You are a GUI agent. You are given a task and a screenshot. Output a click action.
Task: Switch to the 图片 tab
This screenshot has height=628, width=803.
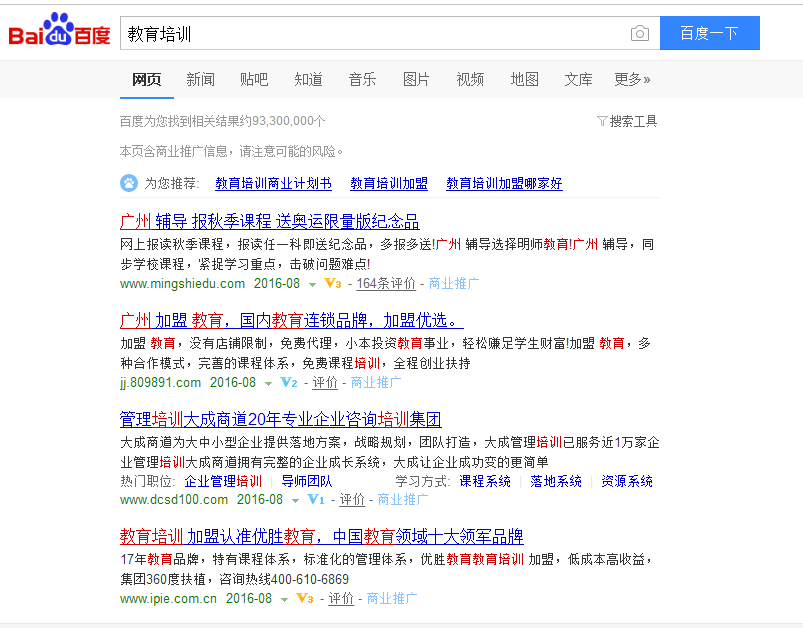[416, 79]
